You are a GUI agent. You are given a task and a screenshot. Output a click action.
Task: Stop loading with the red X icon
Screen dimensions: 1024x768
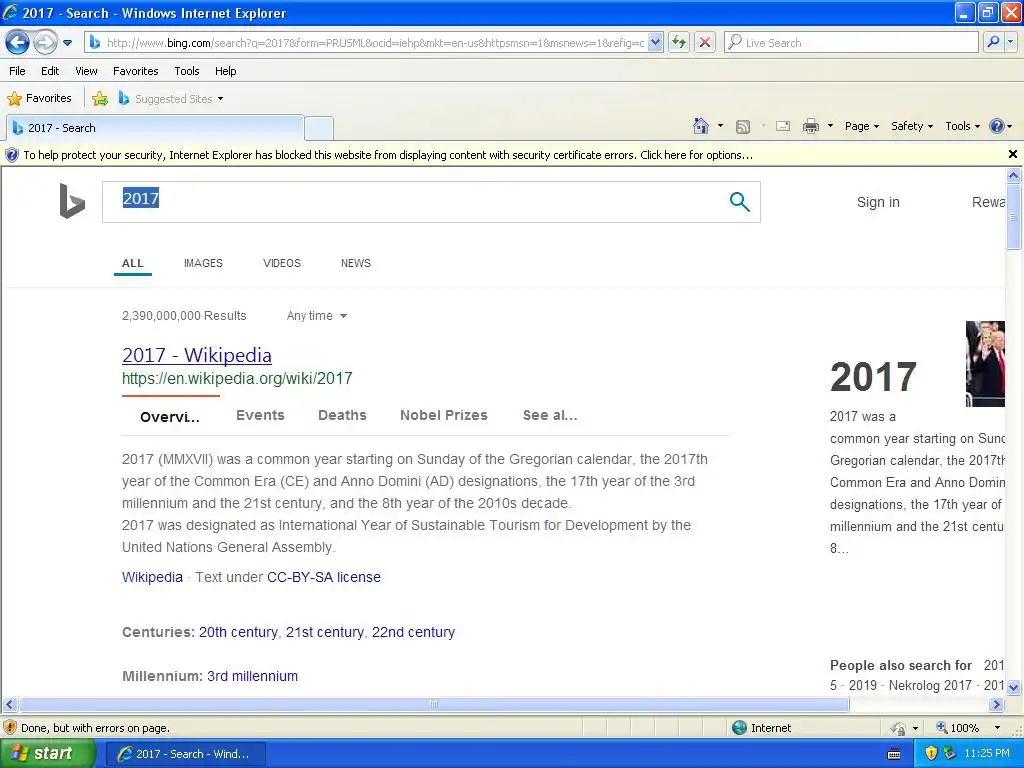point(705,43)
